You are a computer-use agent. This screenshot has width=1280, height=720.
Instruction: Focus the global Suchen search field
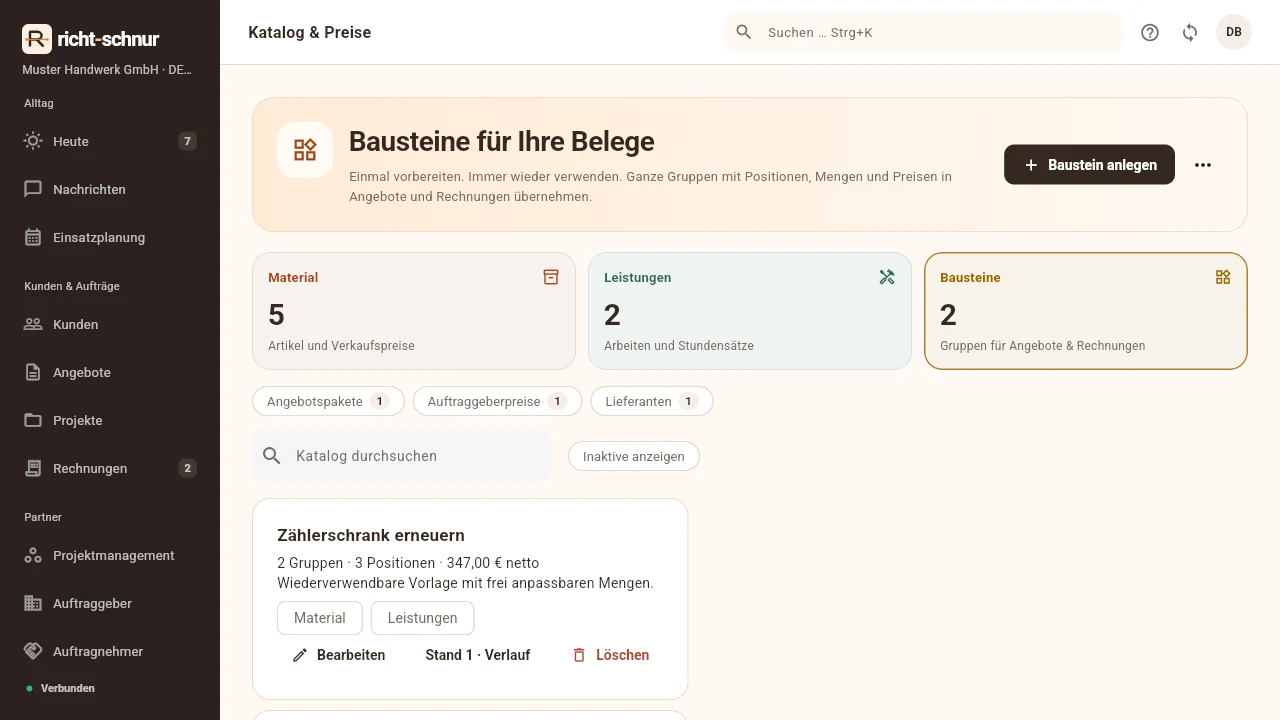924,32
